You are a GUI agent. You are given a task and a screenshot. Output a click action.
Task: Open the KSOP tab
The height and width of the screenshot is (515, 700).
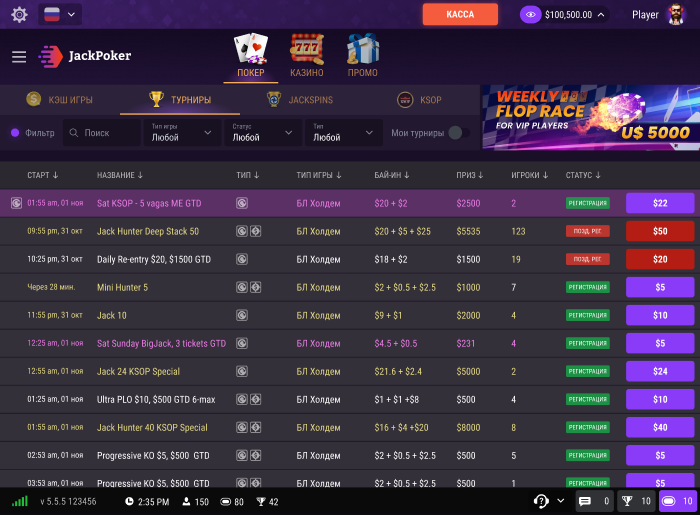(419, 100)
